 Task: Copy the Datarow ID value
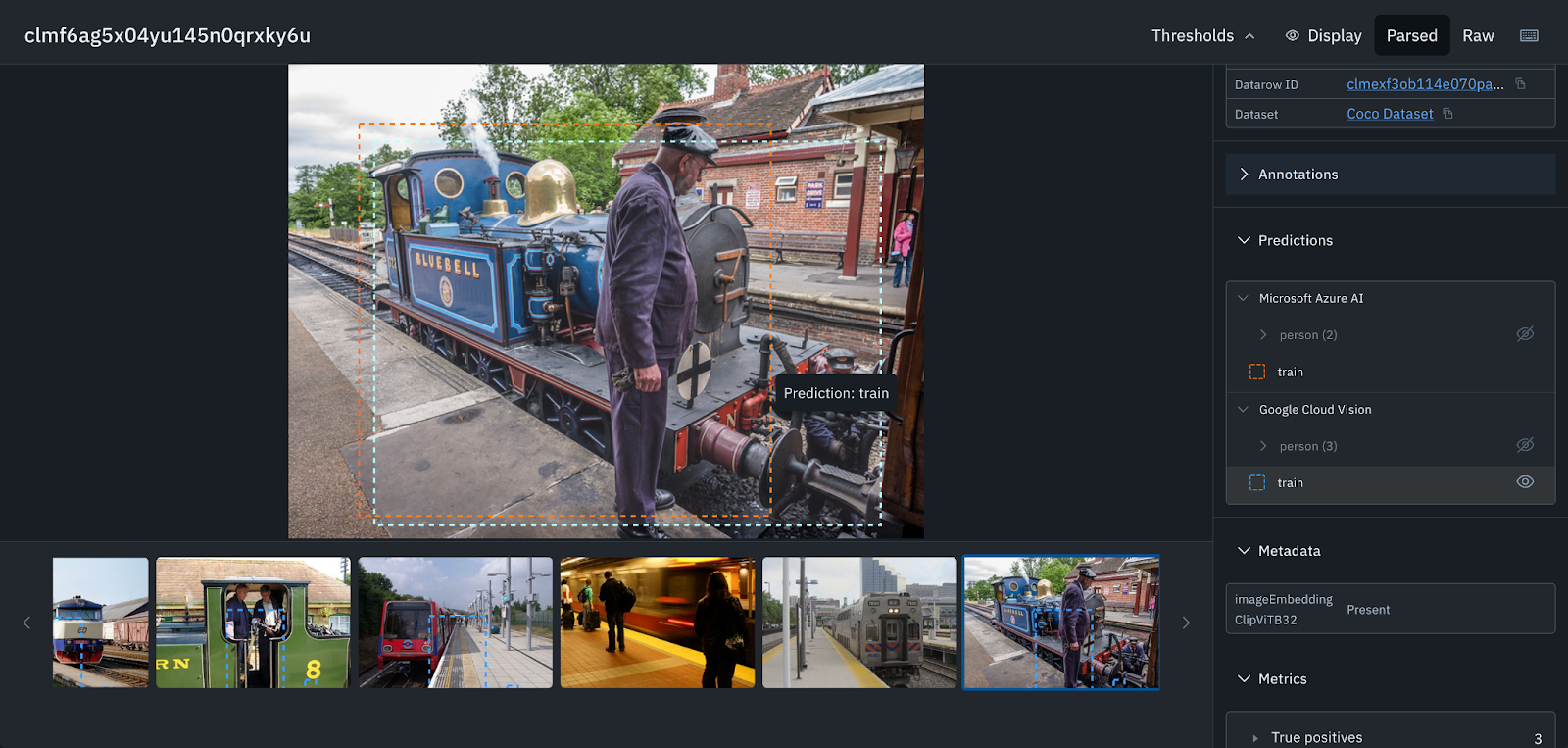click(x=1520, y=84)
